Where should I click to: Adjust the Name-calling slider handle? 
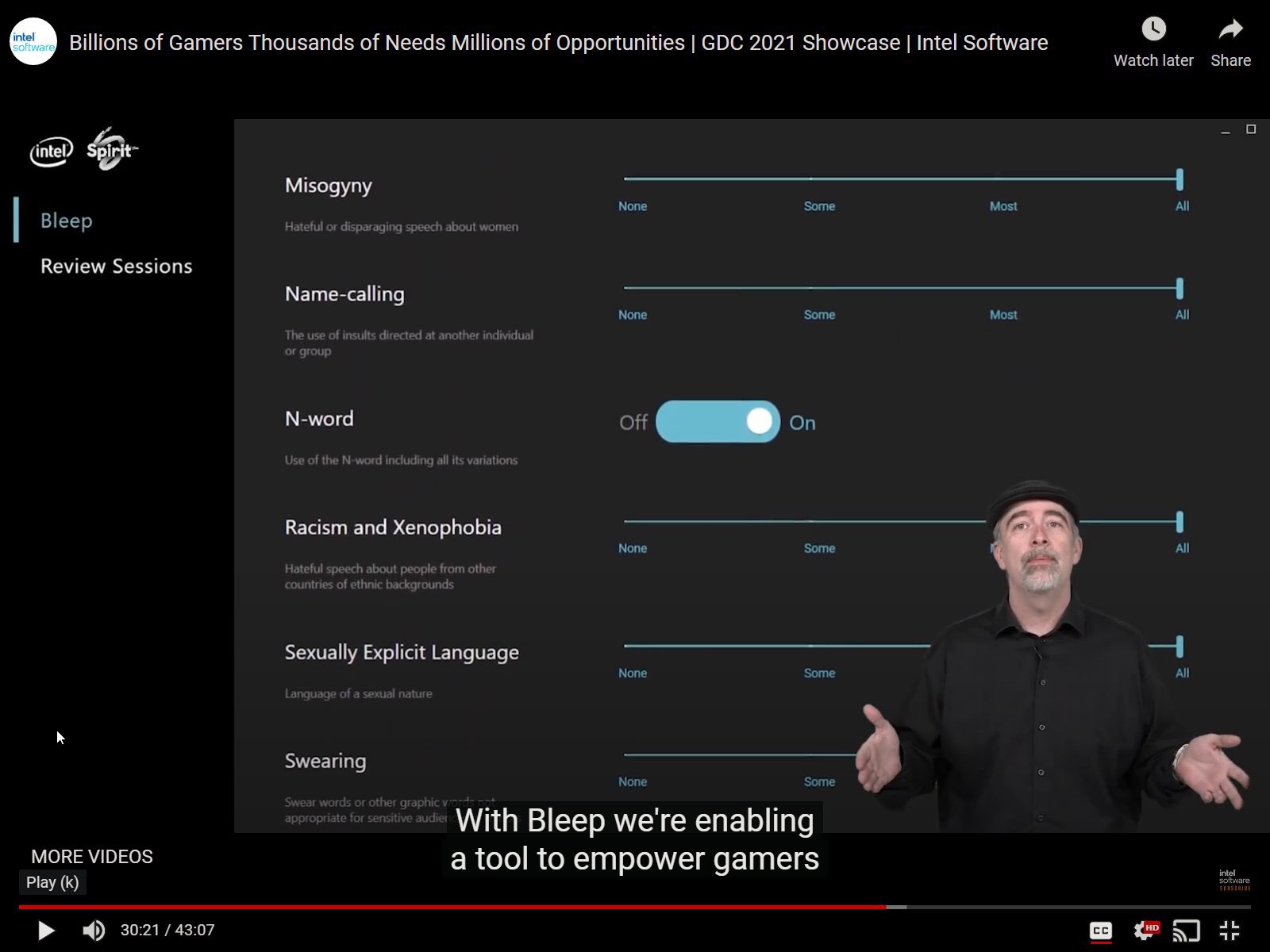[x=1180, y=288]
